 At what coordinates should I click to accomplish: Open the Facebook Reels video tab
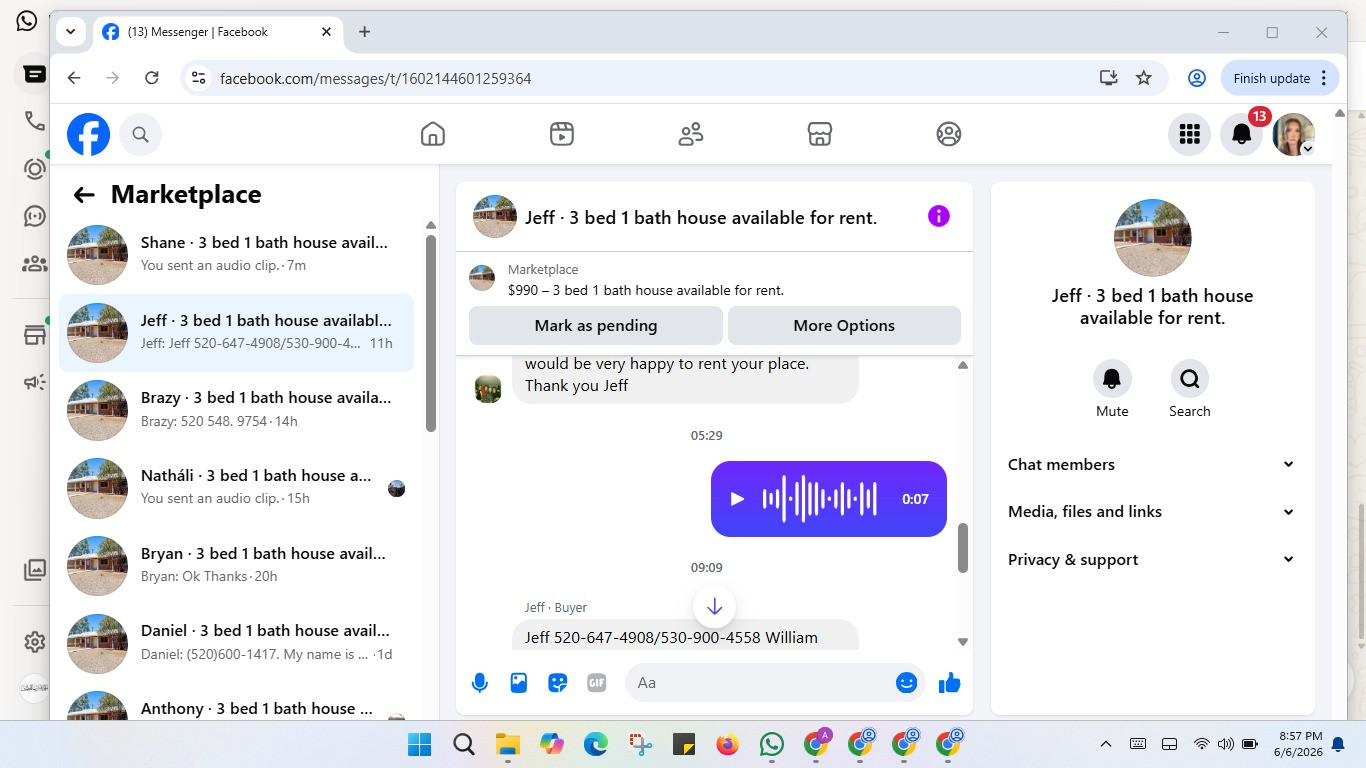[562, 134]
